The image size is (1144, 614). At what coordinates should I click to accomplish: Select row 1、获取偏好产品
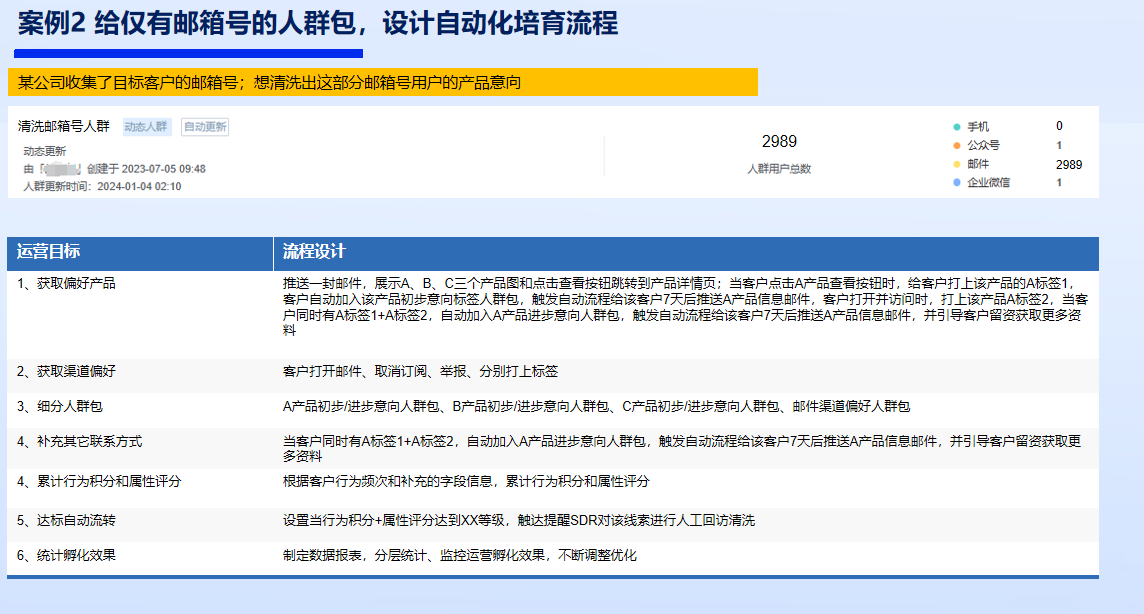[x=553, y=314]
